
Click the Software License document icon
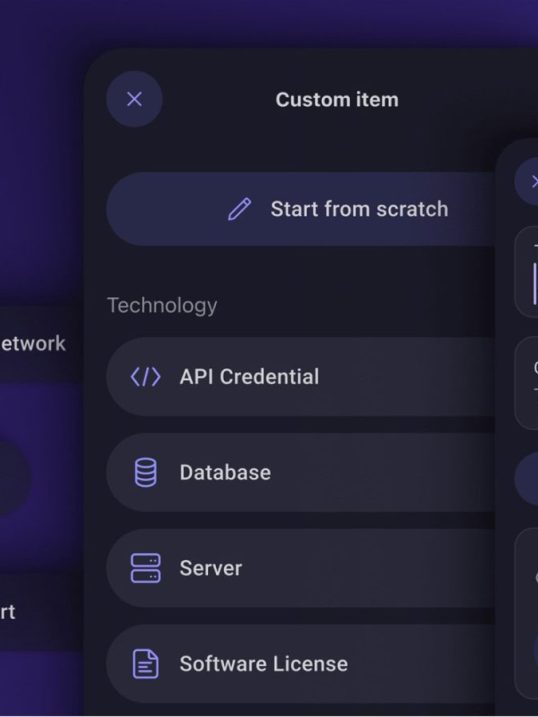(145, 664)
